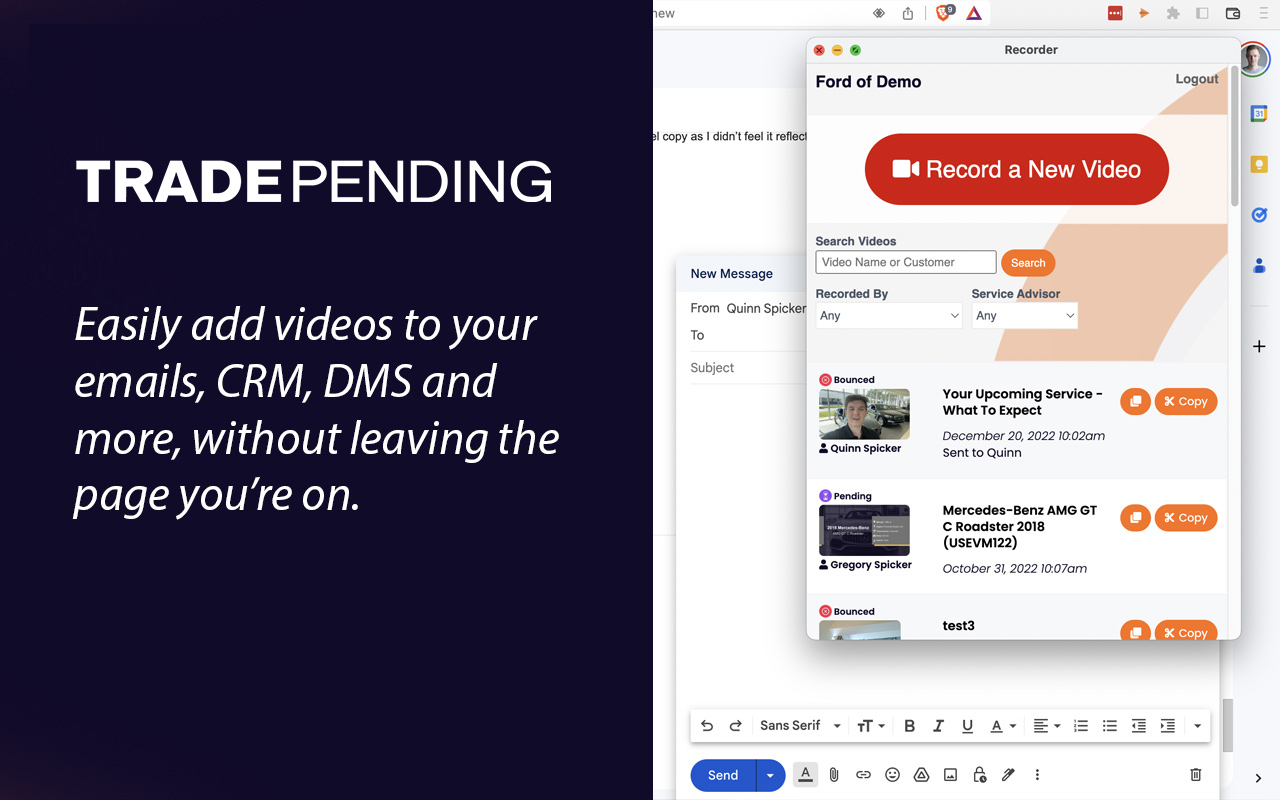The width and height of the screenshot is (1280, 800).
Task: Open the Service Advisor dropdown
Action: click(1024, 315)
